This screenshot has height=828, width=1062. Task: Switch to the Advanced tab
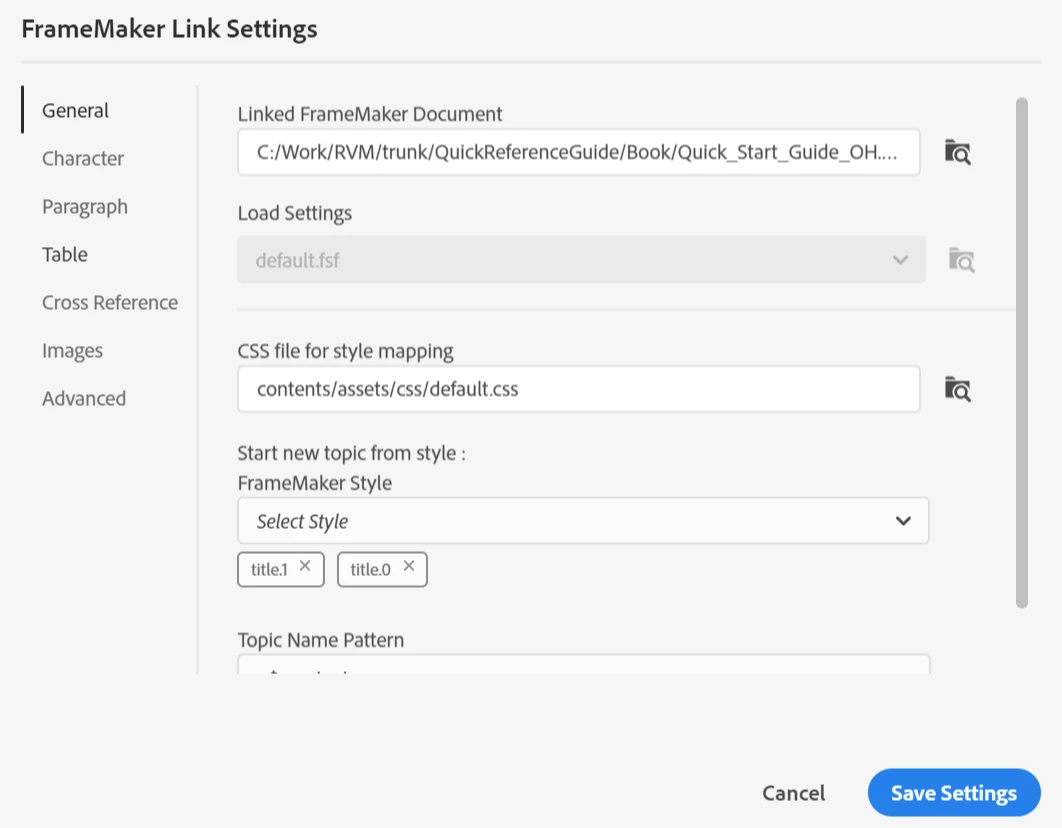(x=84, y=398)
